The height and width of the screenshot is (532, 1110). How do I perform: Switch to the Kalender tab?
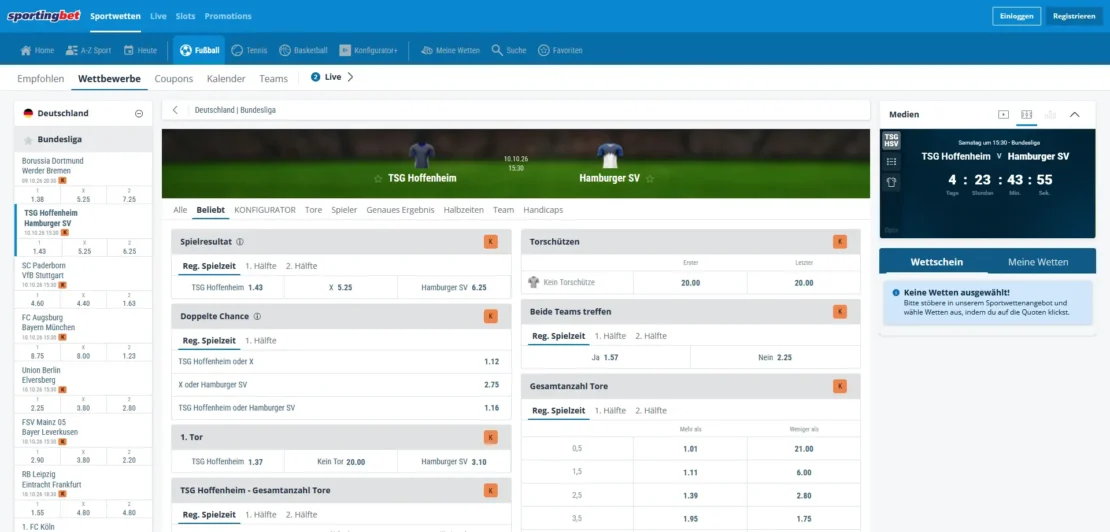(226, 79)
